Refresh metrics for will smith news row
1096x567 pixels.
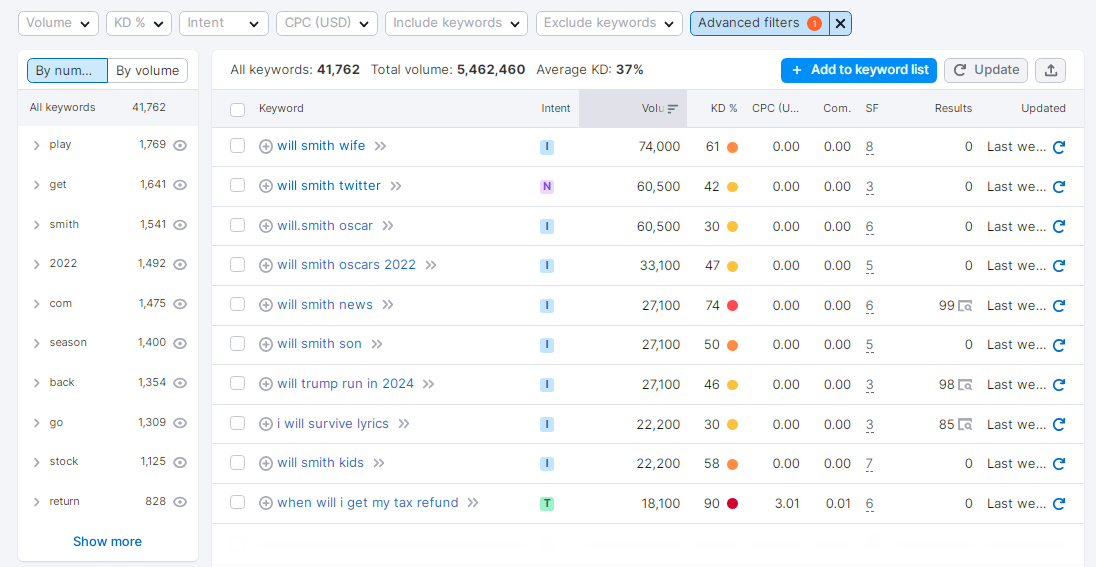coord(1058,306)
